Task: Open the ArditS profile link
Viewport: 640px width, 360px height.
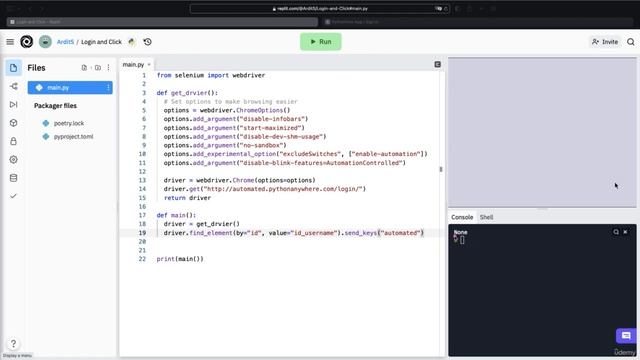Action: (65, 42)
